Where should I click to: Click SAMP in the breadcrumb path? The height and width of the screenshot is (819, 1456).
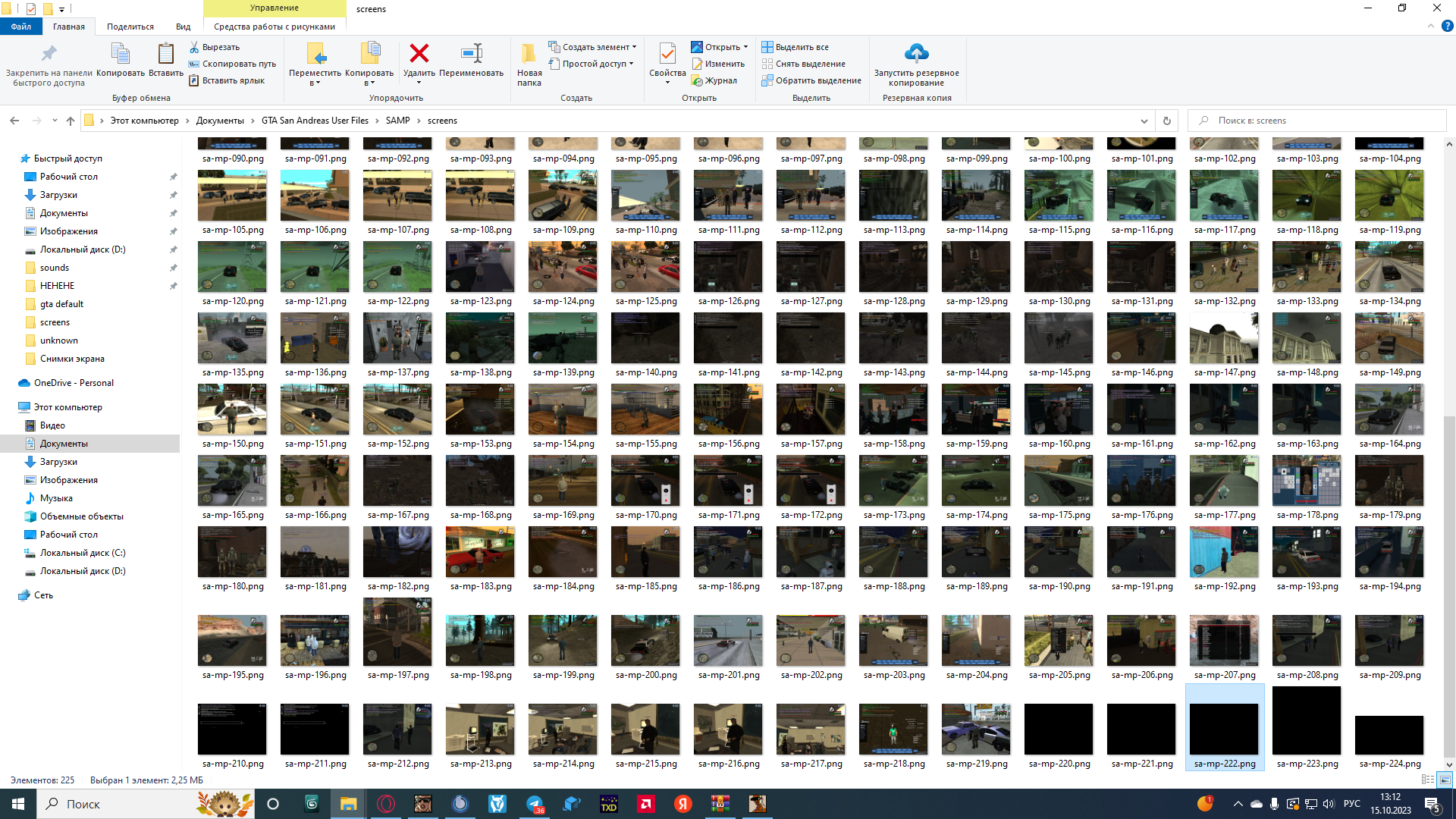point(397,121)
